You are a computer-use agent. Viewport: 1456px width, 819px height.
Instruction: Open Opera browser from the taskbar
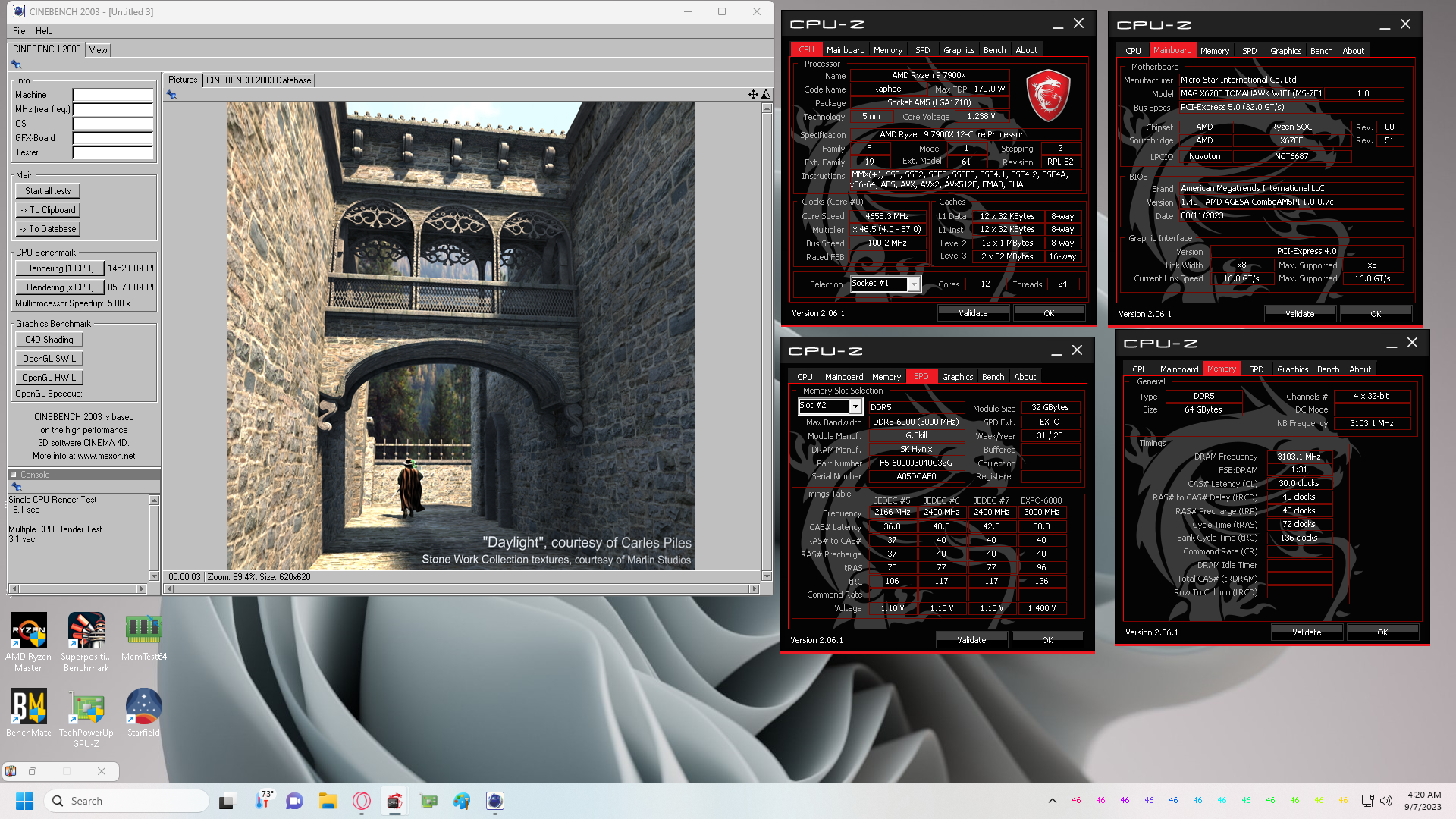pyautogui.click(x=361, y=801)
